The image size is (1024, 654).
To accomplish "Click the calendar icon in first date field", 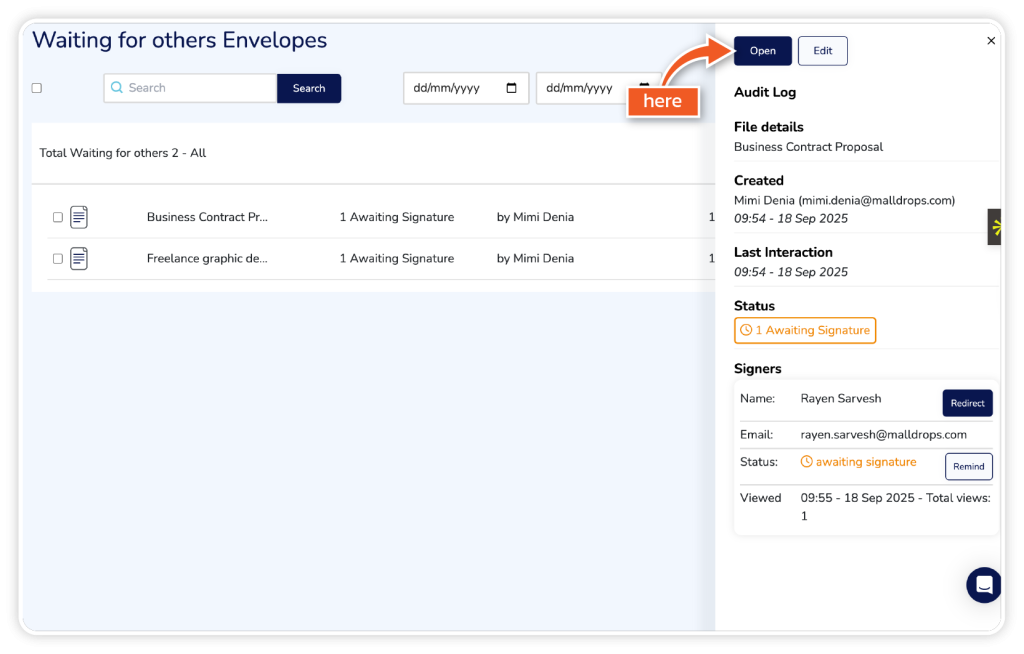I will (x=512, y=88).
